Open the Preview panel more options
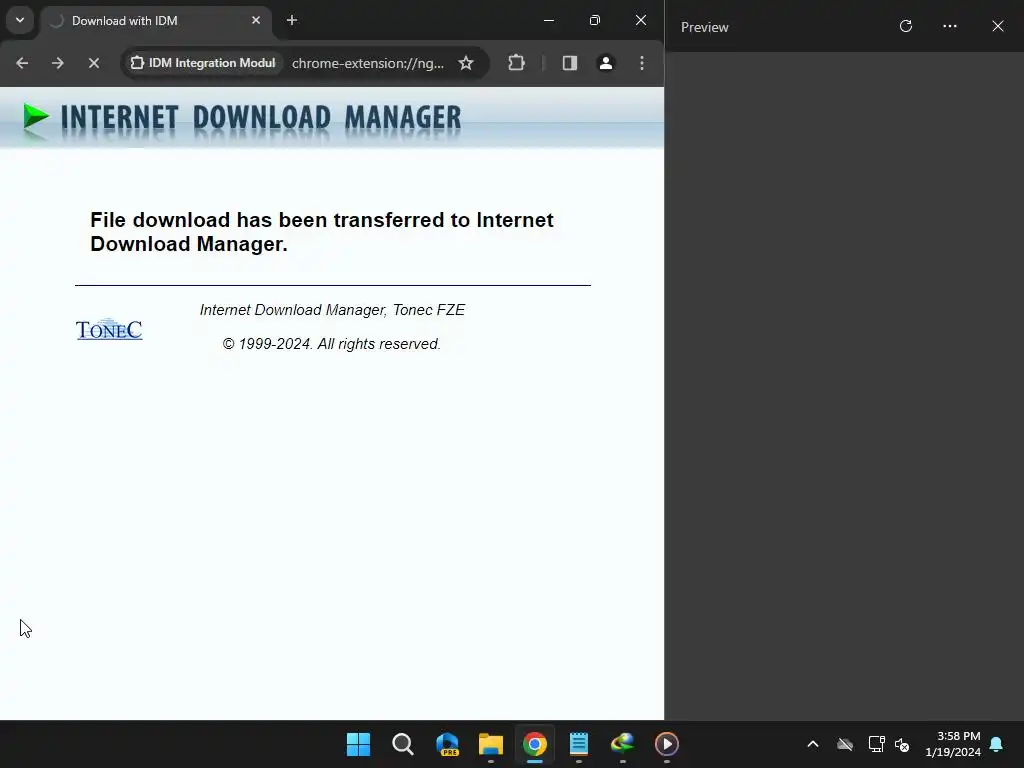This screenshot has width=1024, height=768. click(950, 26)
